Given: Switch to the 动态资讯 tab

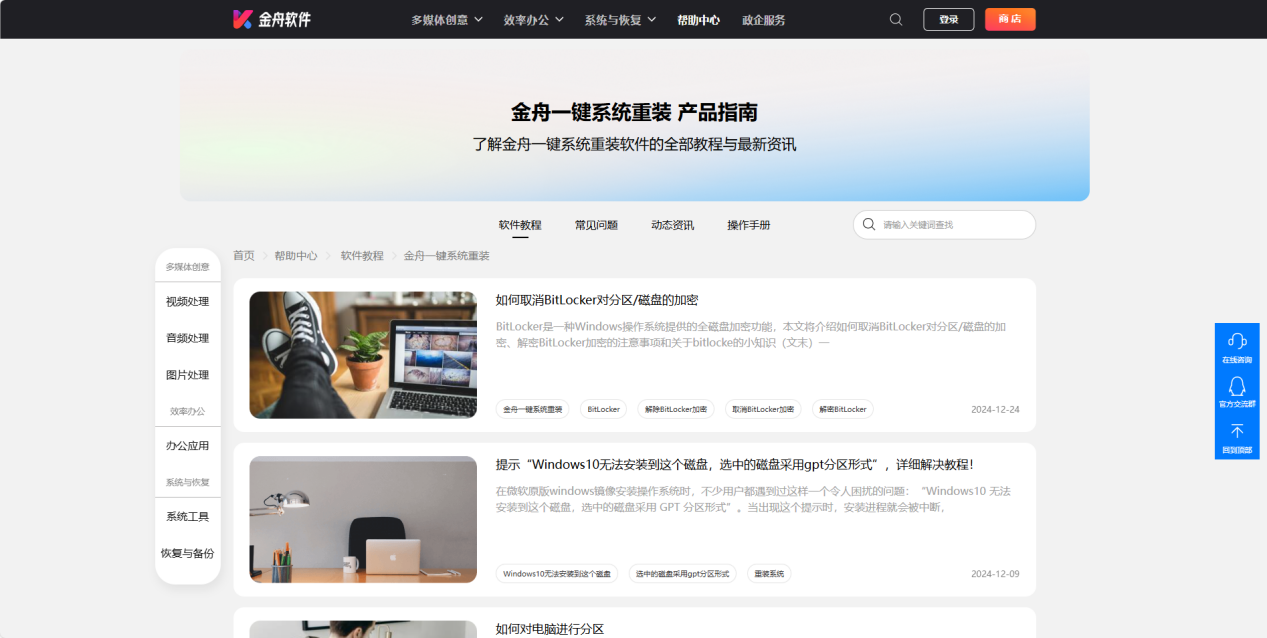Looking at the screenshot, I should 672,225.
